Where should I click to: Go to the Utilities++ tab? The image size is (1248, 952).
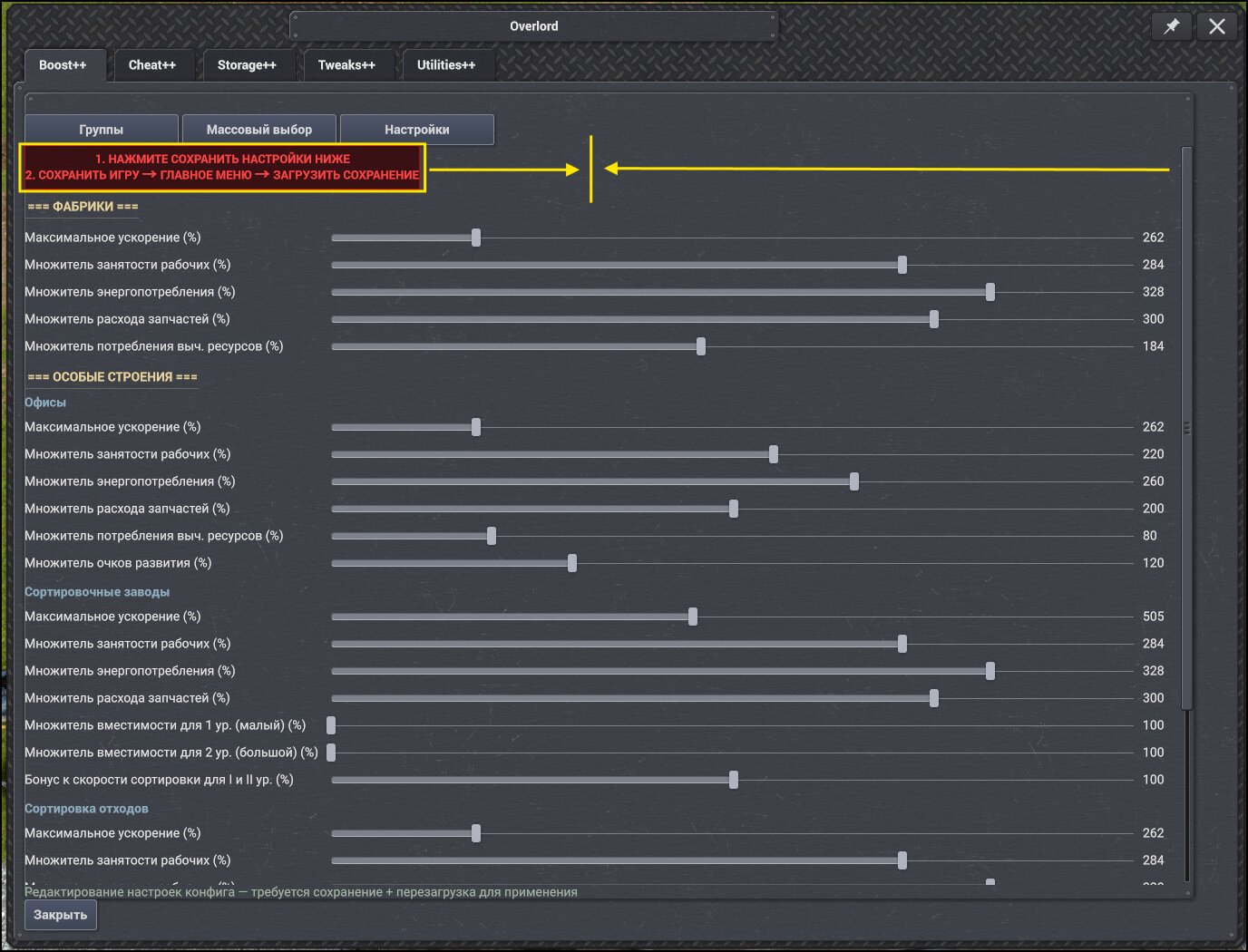pyautogui.click(x=446, y=65)
